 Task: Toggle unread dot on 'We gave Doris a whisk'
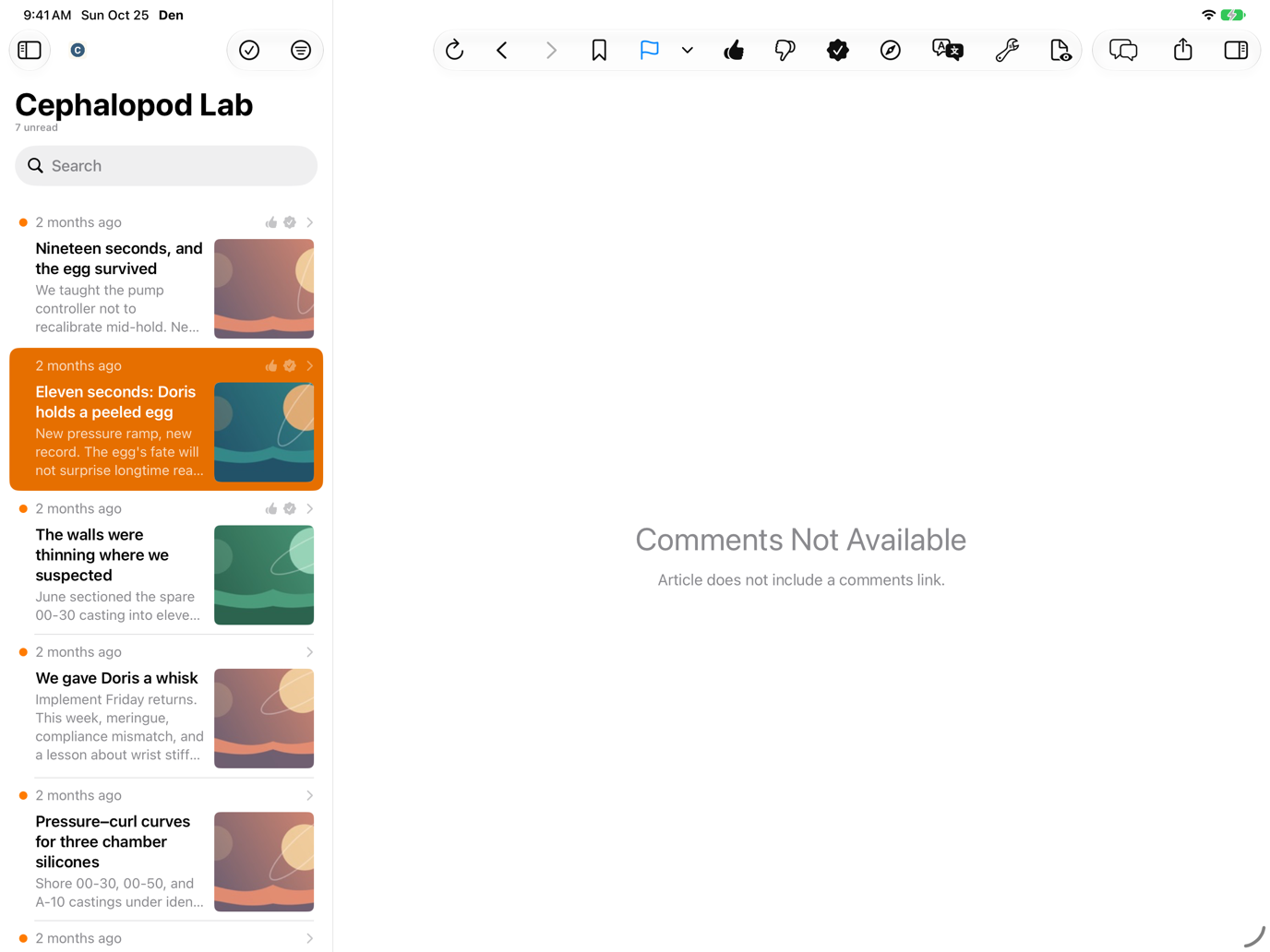(x=23, y=652)
